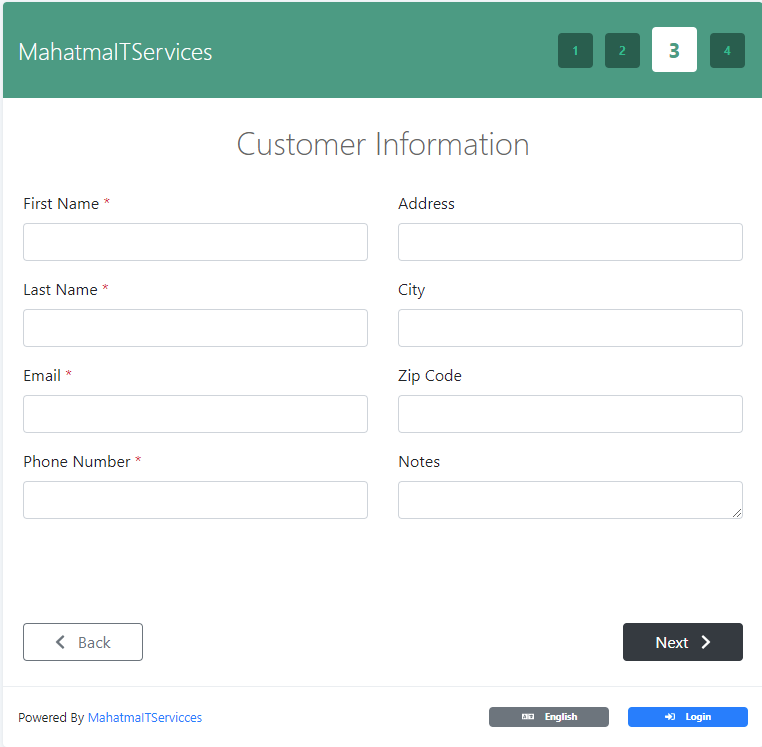Click the MahatmaITServices header title

click(115, 52)
